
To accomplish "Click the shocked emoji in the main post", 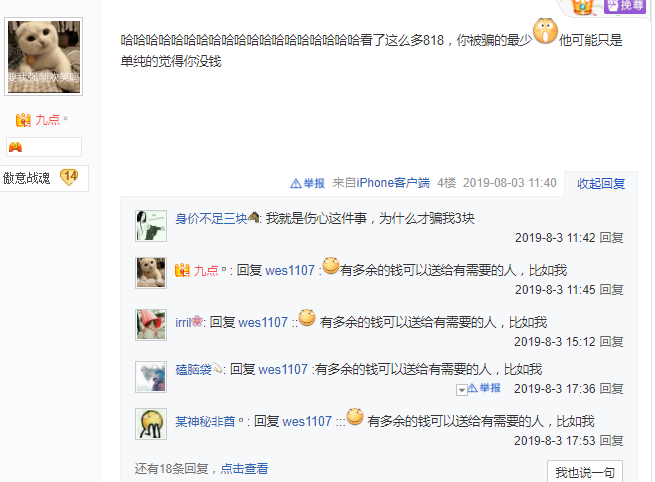I will [546, 31].
